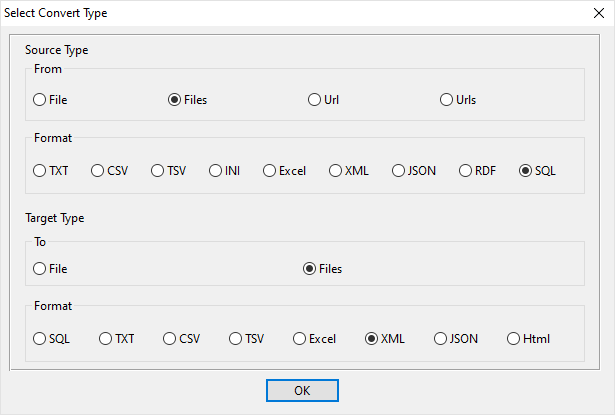Choose TSV source format radio button
The height and width of the screenshot is (415, 615).
point(158,171)
